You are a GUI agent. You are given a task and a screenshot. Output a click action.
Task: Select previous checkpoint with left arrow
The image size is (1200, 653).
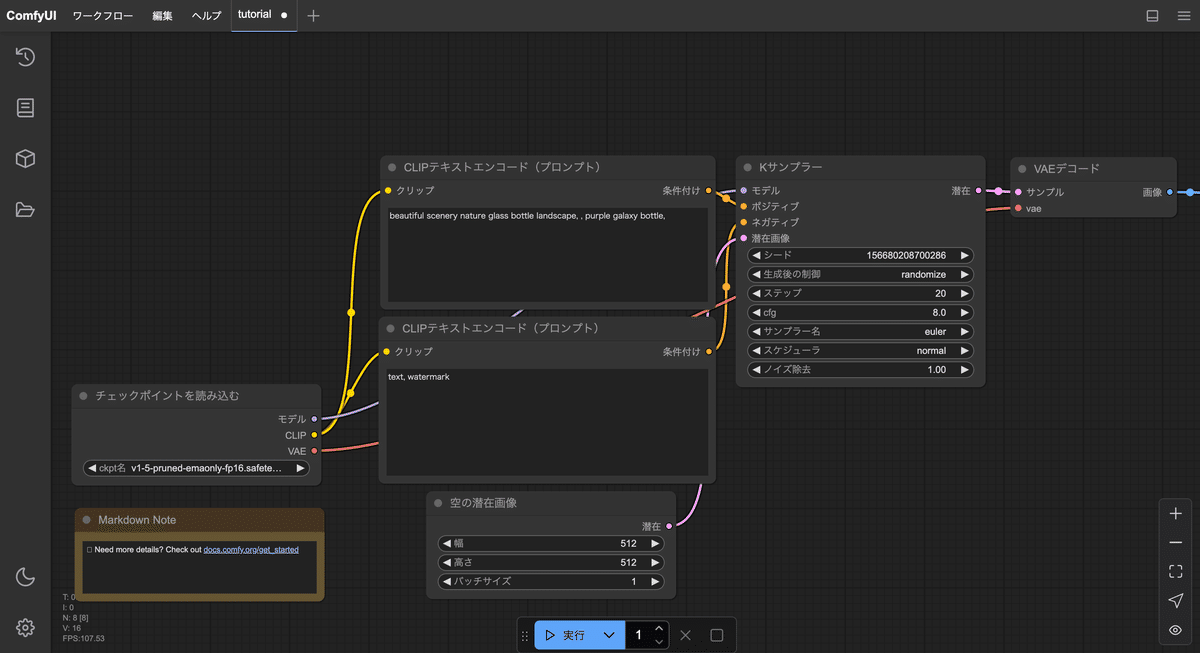92,468
